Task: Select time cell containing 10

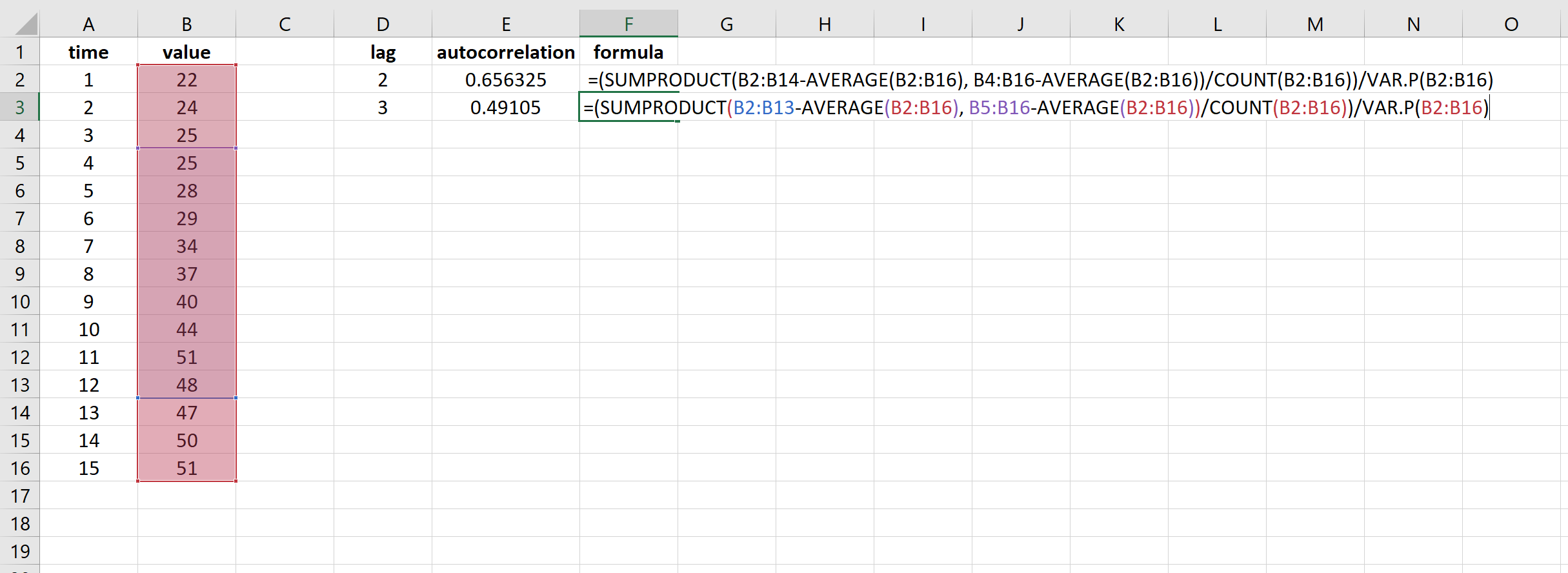Action: [x=88, y=329]
